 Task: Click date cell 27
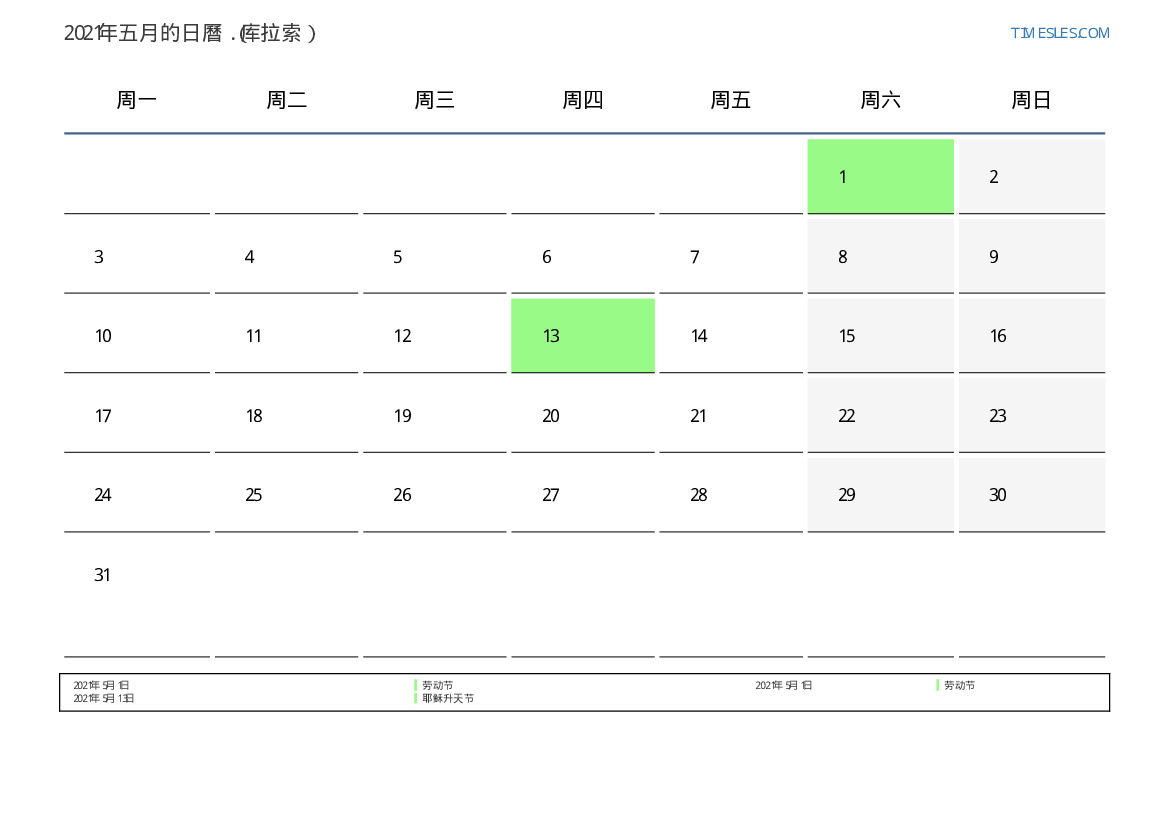point(583,494)
